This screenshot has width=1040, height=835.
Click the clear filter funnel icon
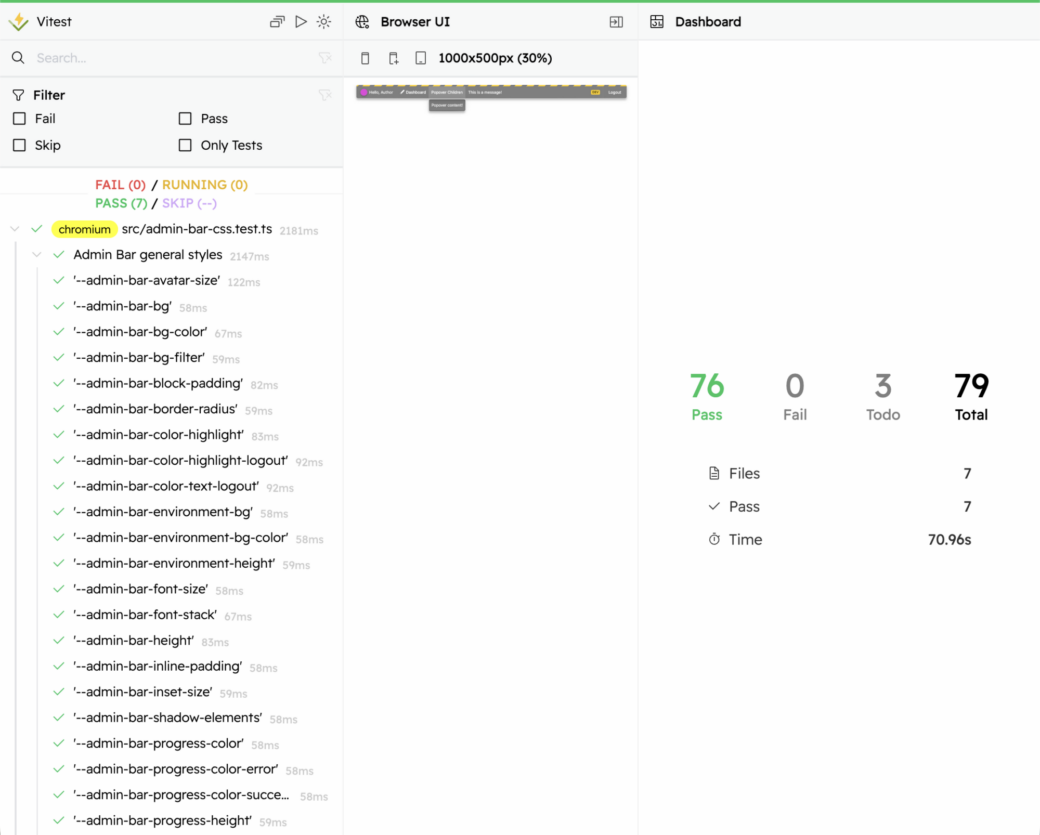click(x=324, y=95)
